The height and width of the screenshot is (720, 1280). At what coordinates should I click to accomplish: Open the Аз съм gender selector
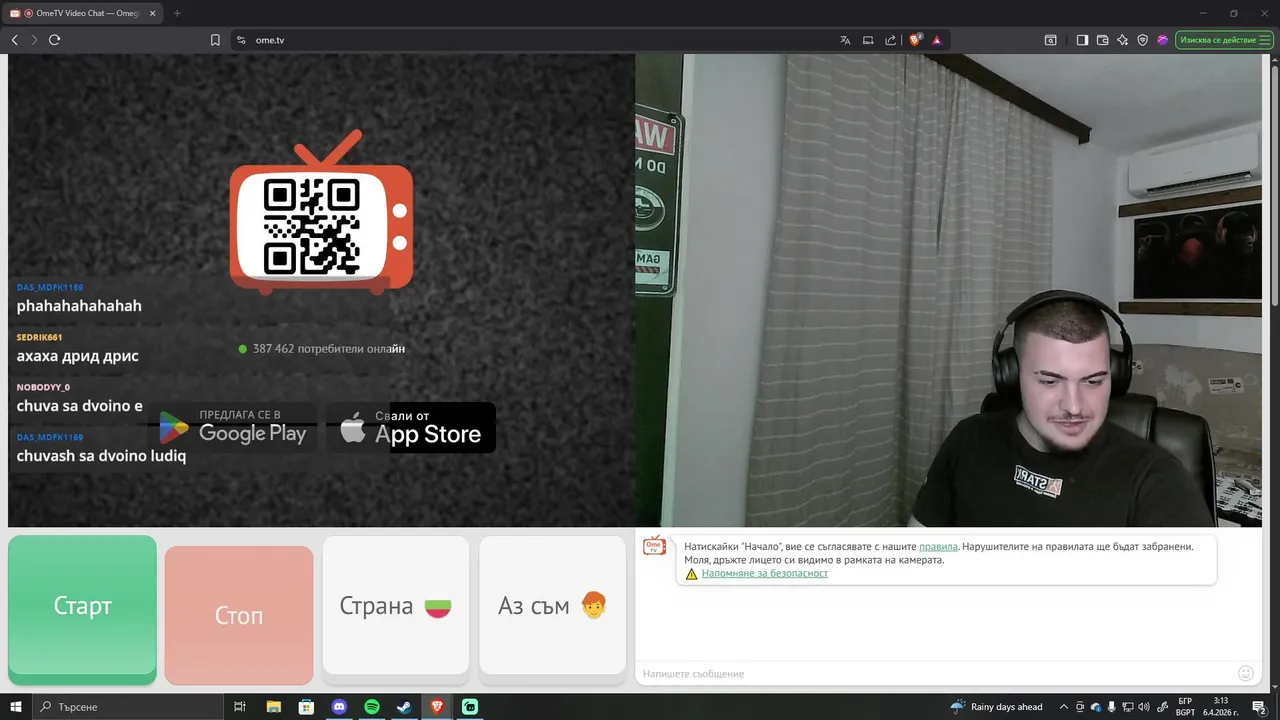[x=553, y=606]
